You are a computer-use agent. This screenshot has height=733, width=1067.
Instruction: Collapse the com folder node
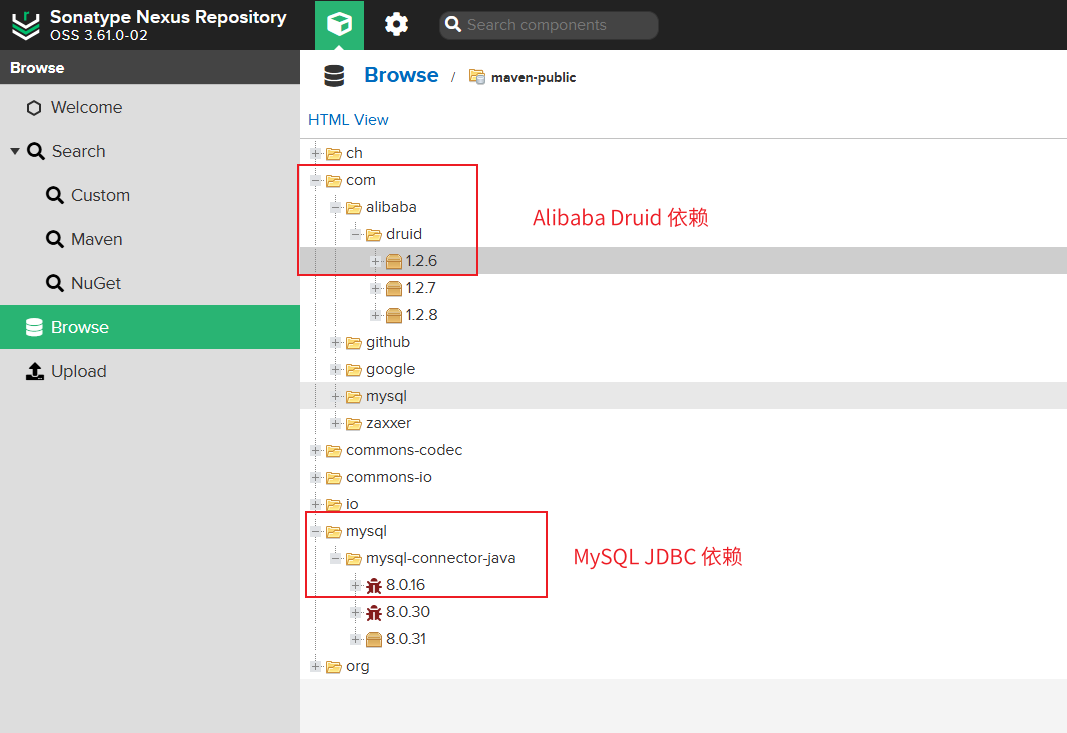(316, 180)
